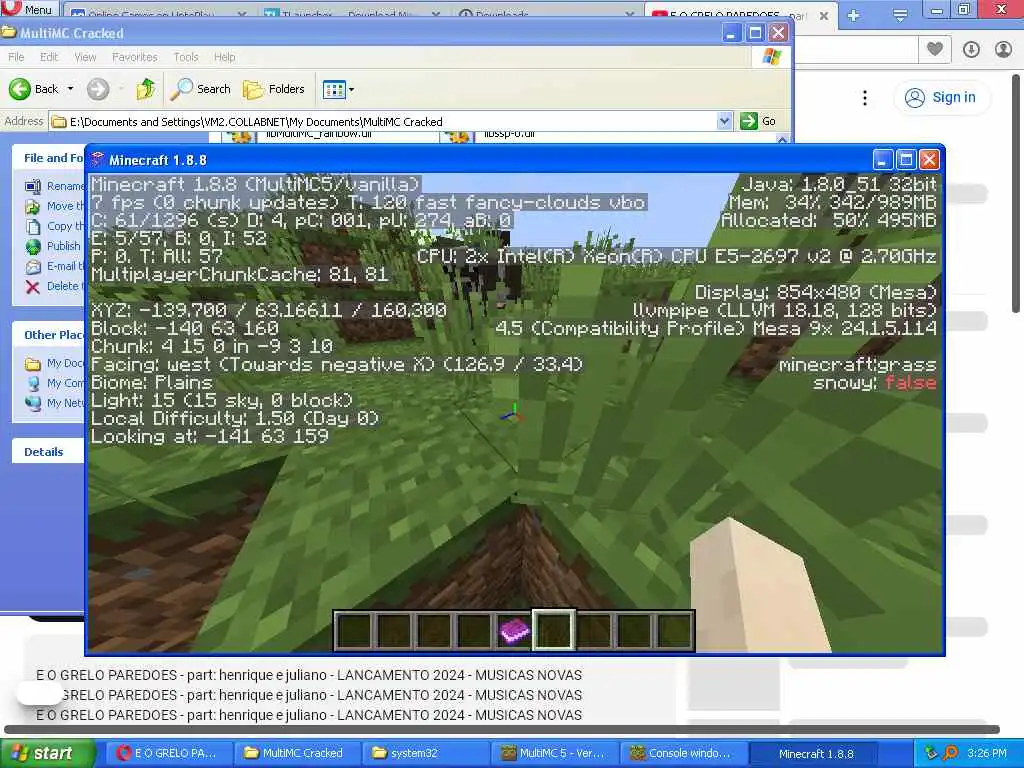Click the Online Games browser tab

click(157, 14)
